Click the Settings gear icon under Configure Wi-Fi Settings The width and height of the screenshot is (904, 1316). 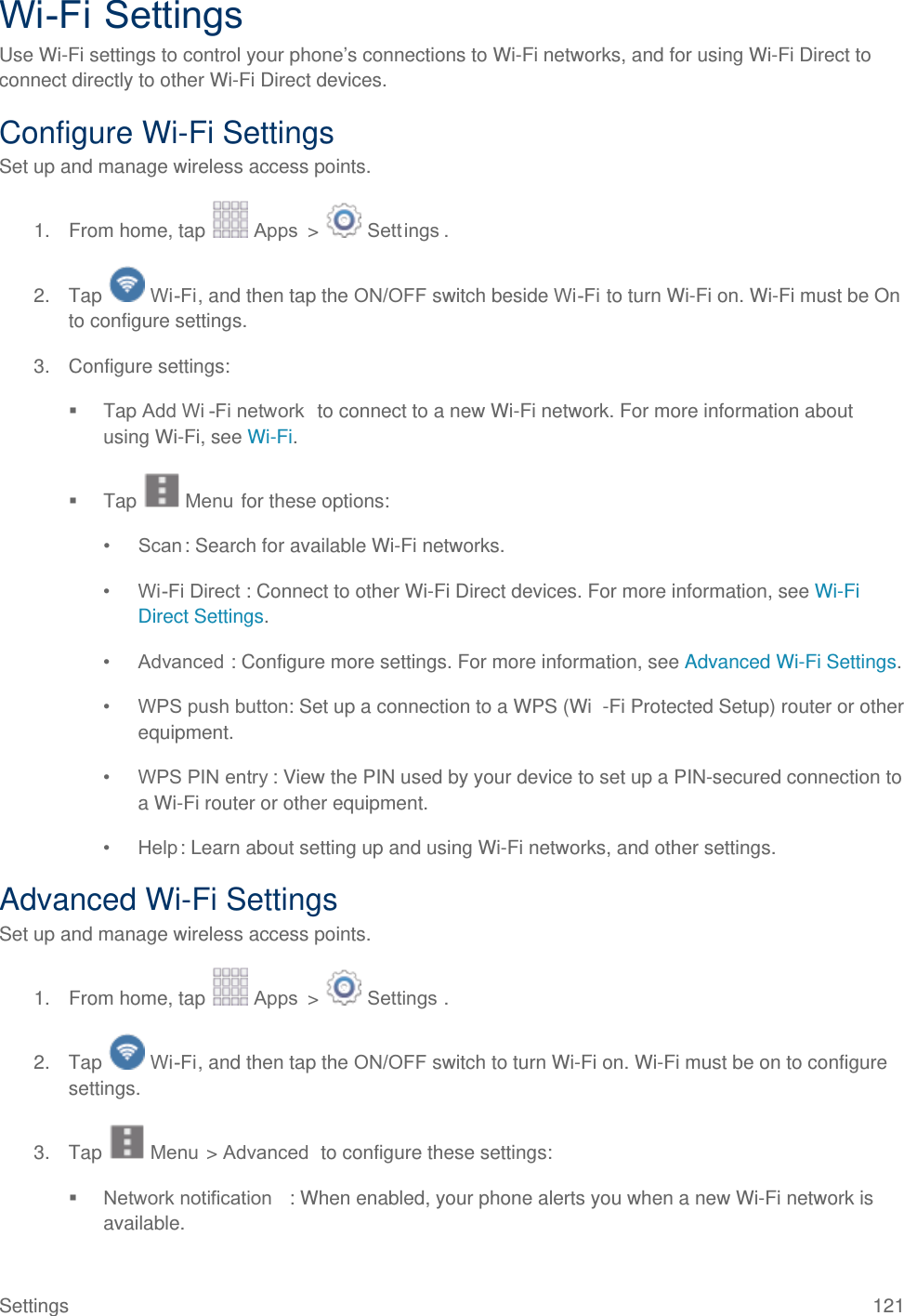click(x=344, y=220)
